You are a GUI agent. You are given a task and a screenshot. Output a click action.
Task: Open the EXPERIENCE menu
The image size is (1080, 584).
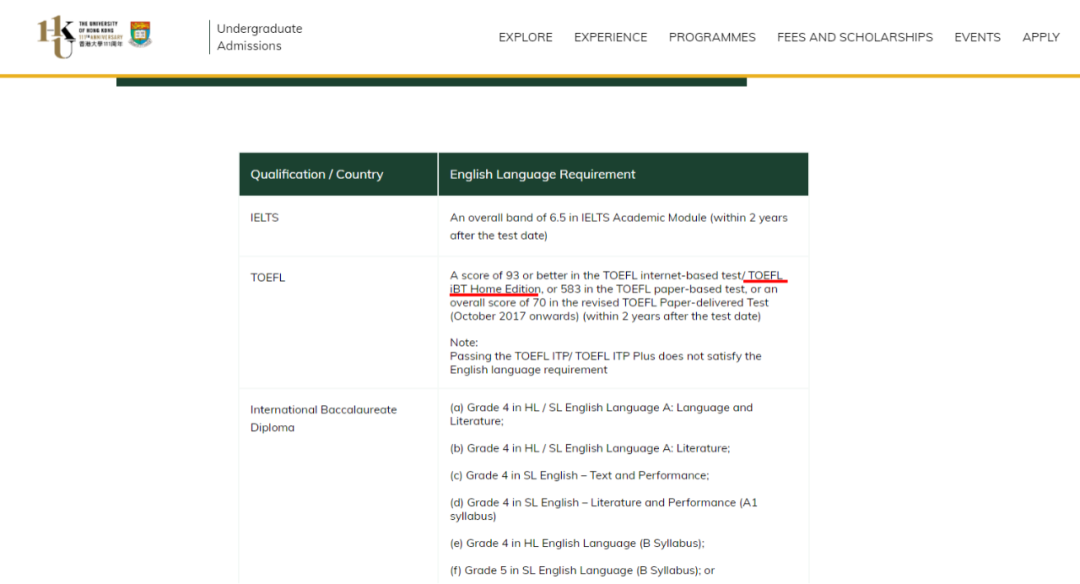pos(610,37)
